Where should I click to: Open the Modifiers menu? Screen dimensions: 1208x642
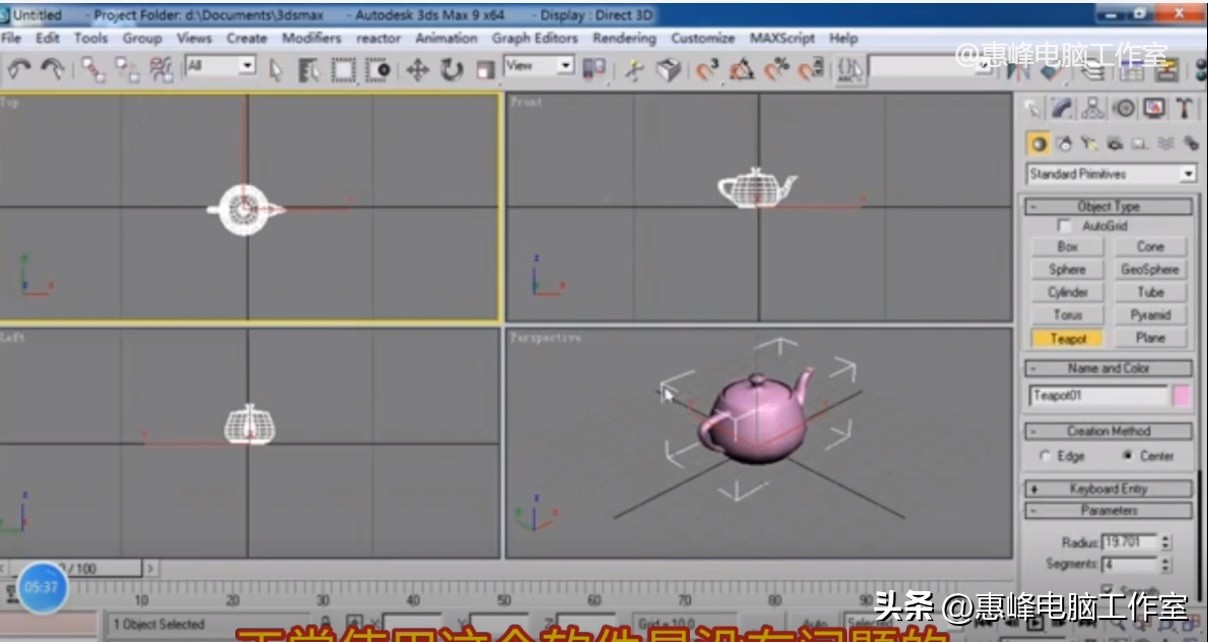310,38
